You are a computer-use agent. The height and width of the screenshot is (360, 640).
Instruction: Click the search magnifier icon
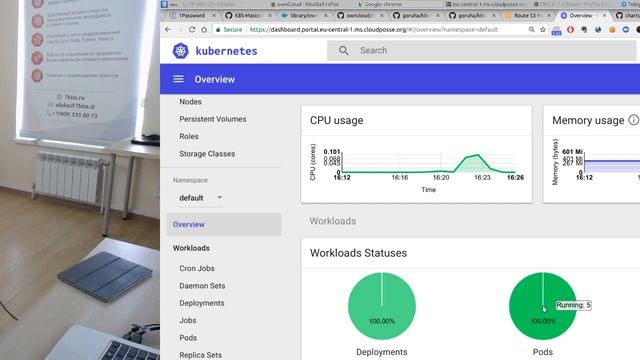click(x=344, y=50)
